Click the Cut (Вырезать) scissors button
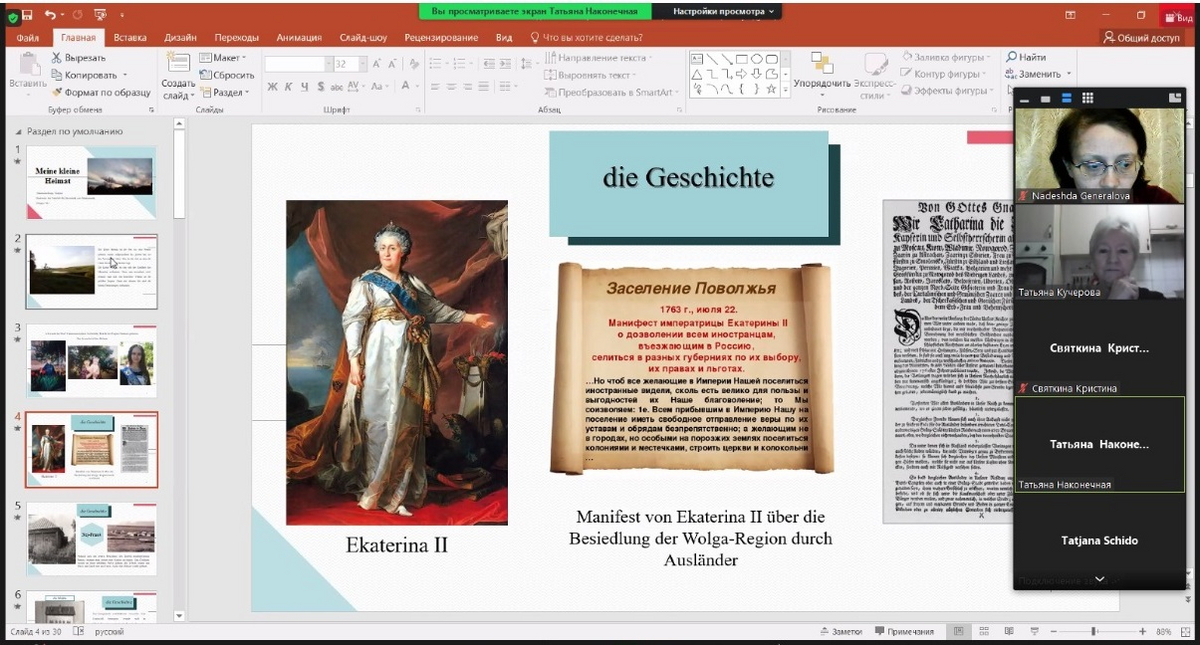1200x645 pixels. click(x=78, y=58)
